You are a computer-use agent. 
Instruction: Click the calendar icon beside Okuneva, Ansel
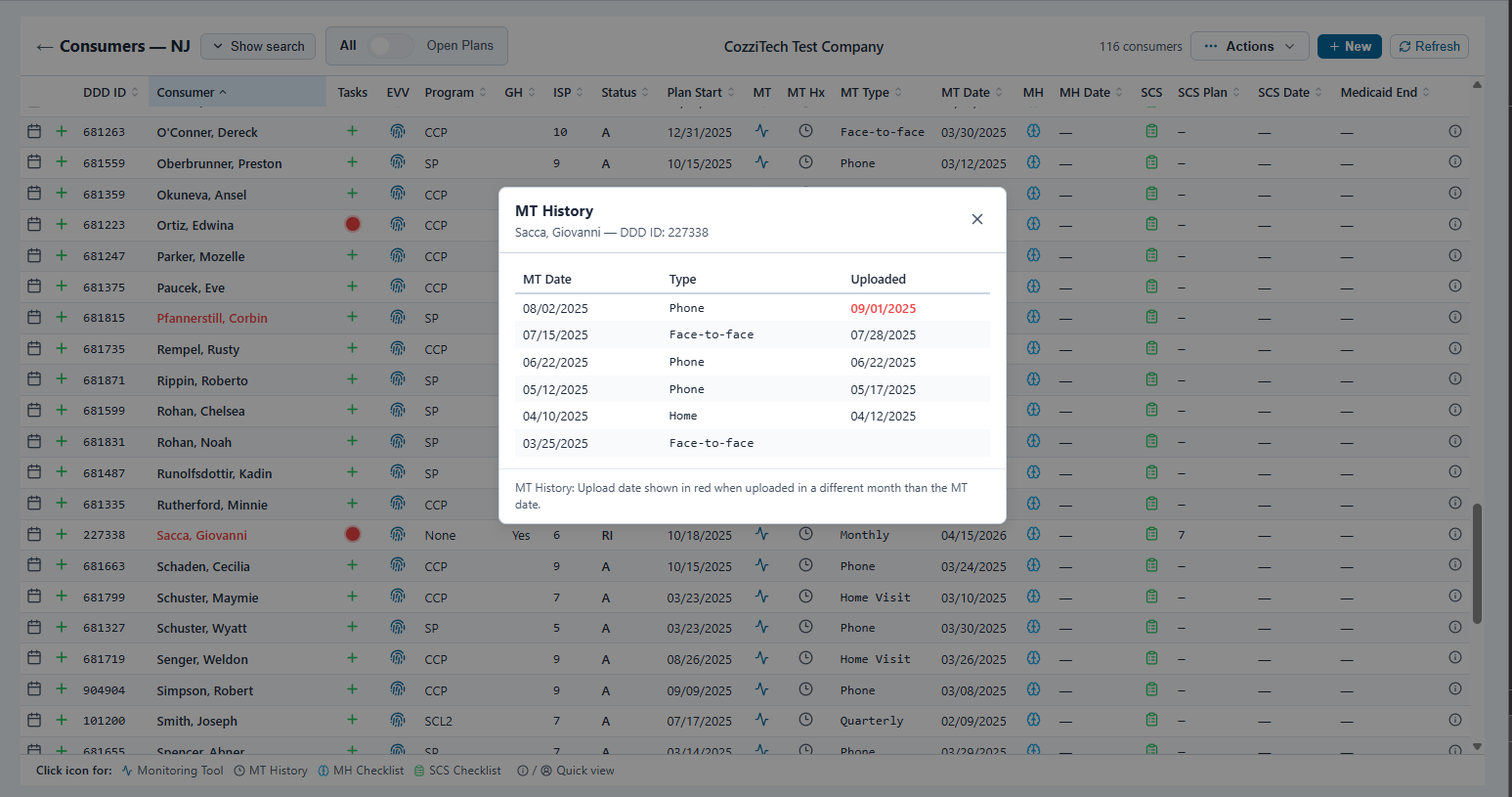click(34, 194)
